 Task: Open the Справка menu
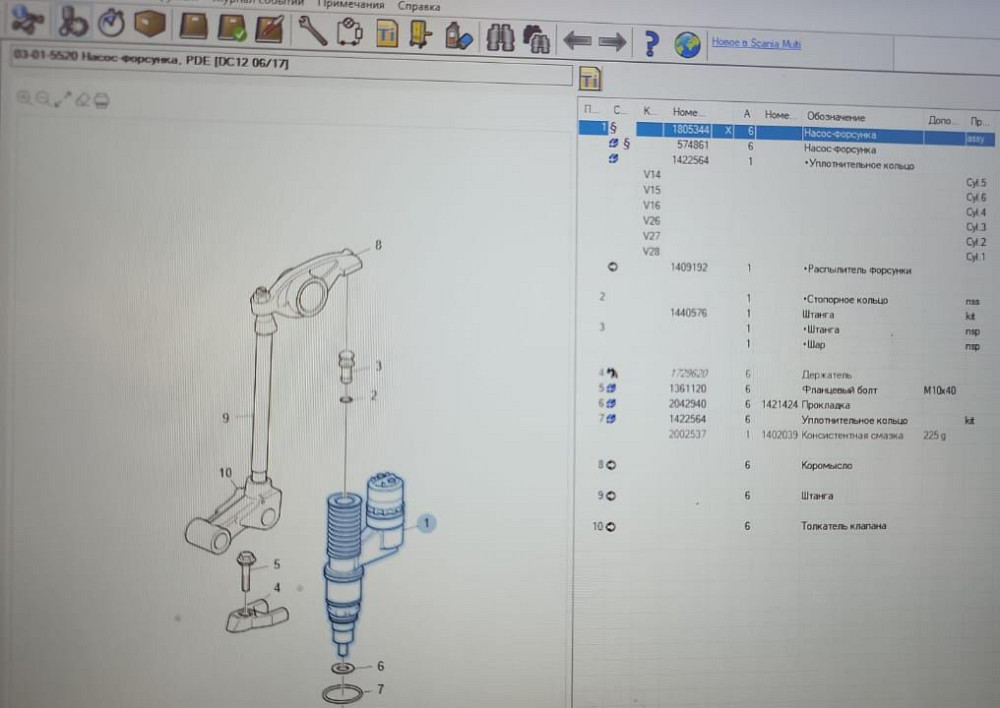point(418,6)
